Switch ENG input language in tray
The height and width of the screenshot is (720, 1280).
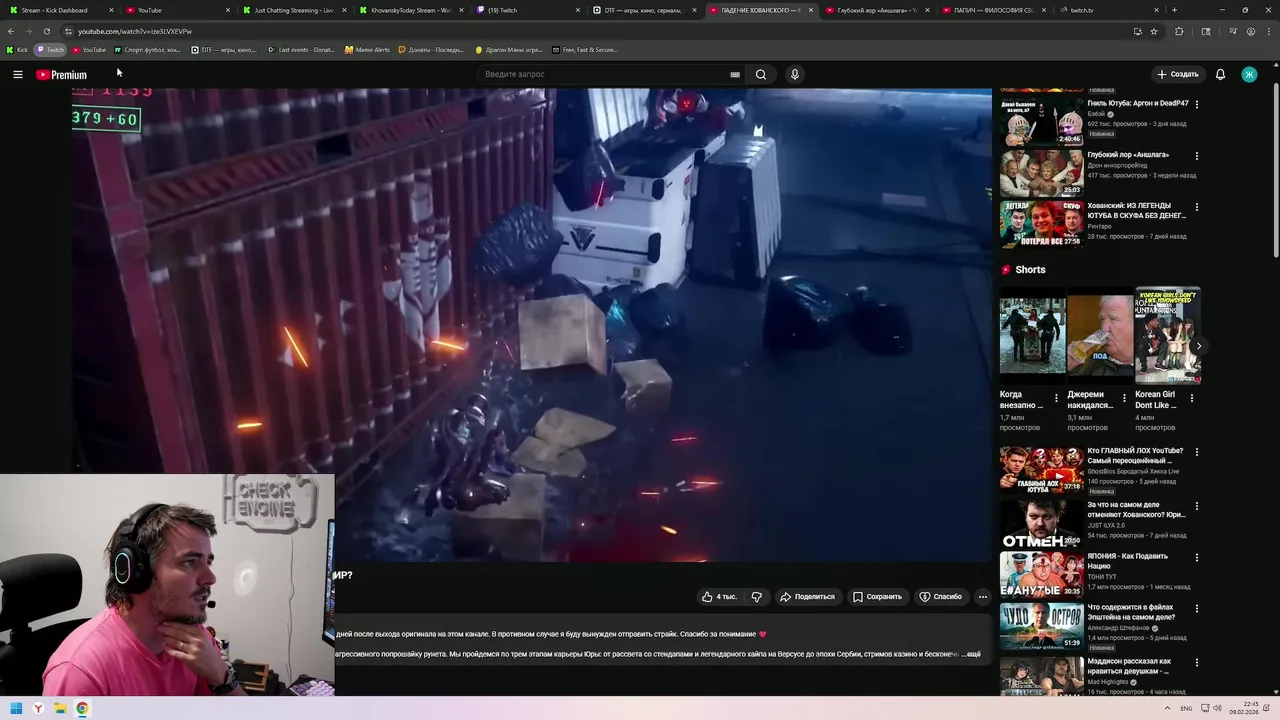1186,708
